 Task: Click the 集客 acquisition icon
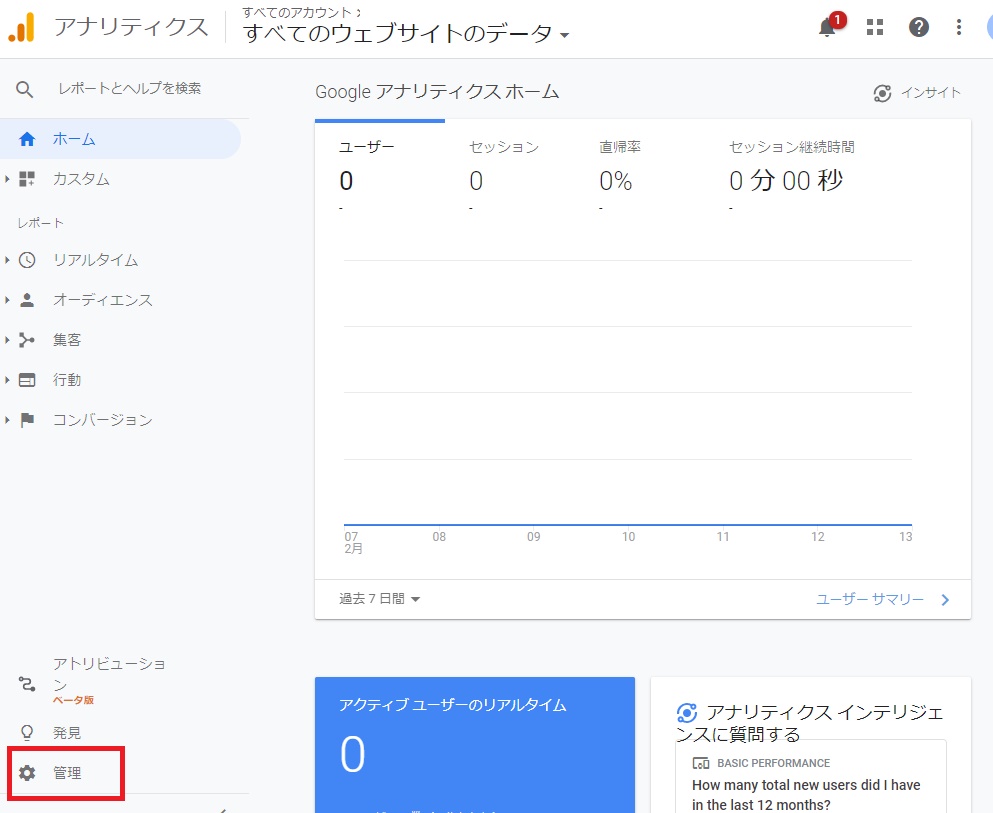[27, 340]
